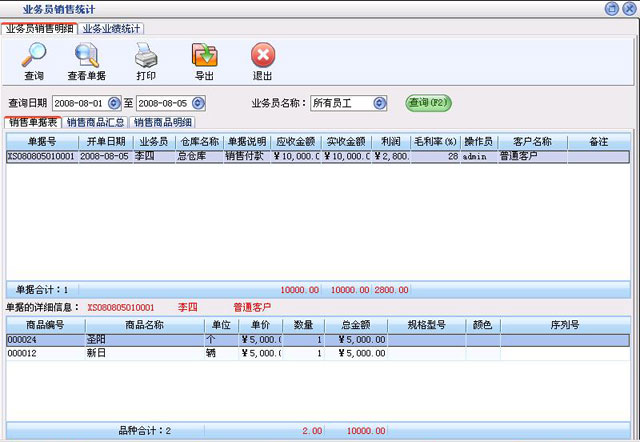Open the start date calendar picker
Image resolution: width=640 pixels, height=442 pixels.
[114, 103]
